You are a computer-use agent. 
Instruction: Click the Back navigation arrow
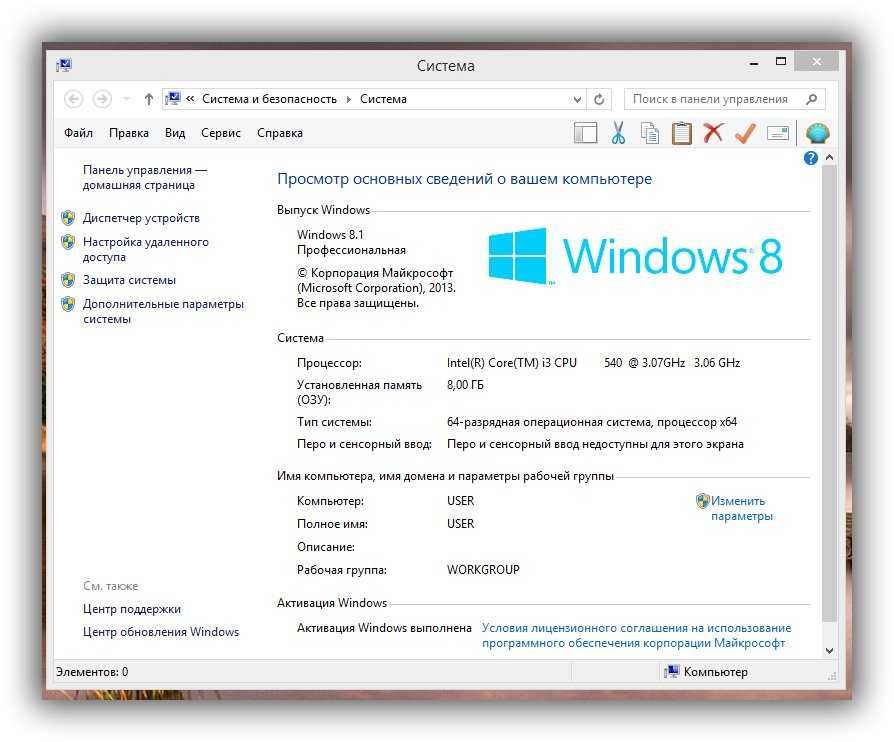tap(73, 99)
